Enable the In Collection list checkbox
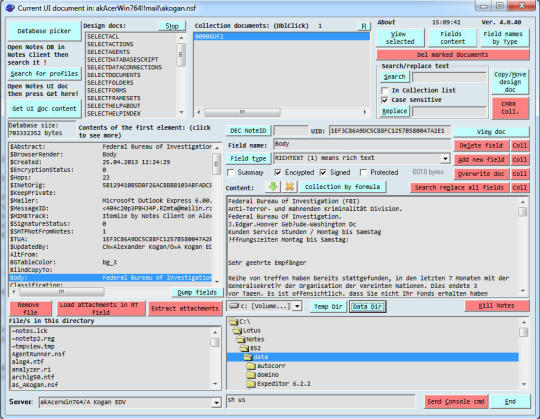The height and width of the screenshot is (419, 540). 385,91
